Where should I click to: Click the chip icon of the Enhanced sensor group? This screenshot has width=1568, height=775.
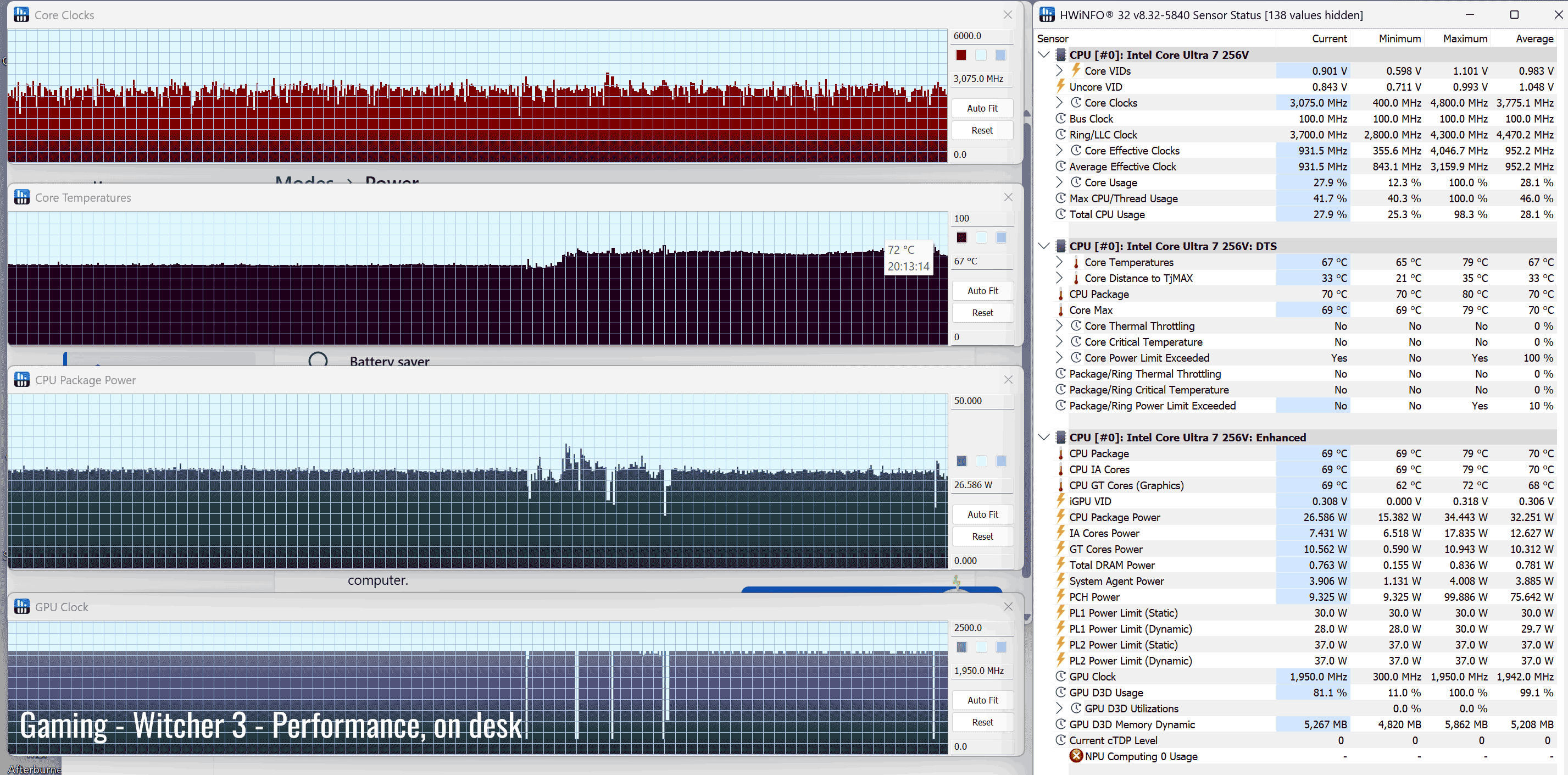pos(1060,437)
